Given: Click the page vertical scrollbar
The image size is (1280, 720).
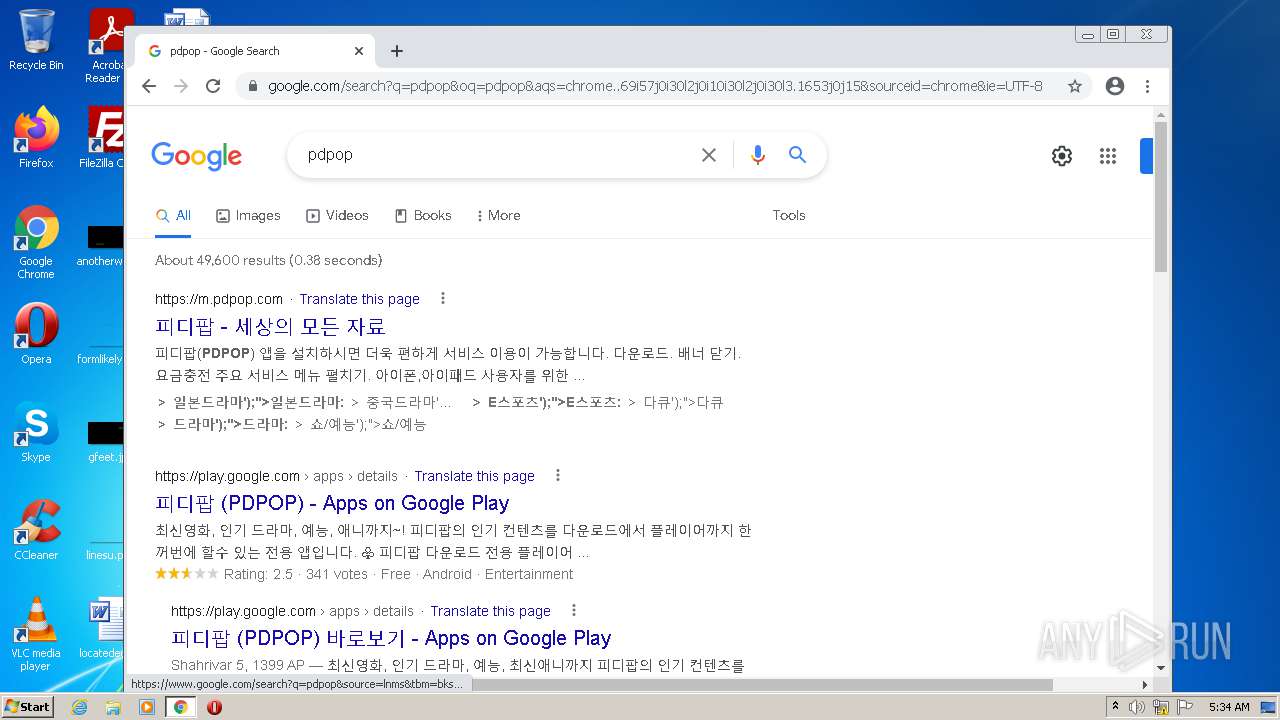Looking at the screenshot, I should tap(1160, 196).
